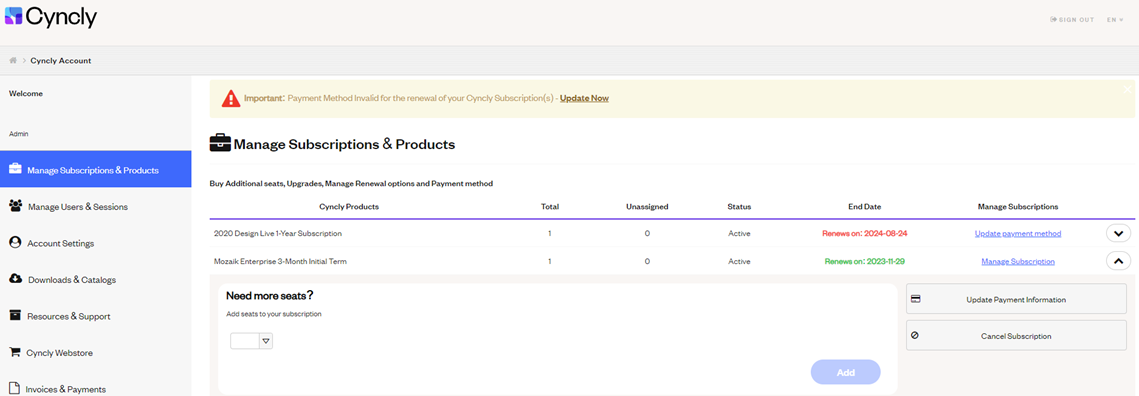The width and height of the screenshot is (1139, 396).
Task: Open the seat quantity dropdown arrow
Action: coord(266,341)
